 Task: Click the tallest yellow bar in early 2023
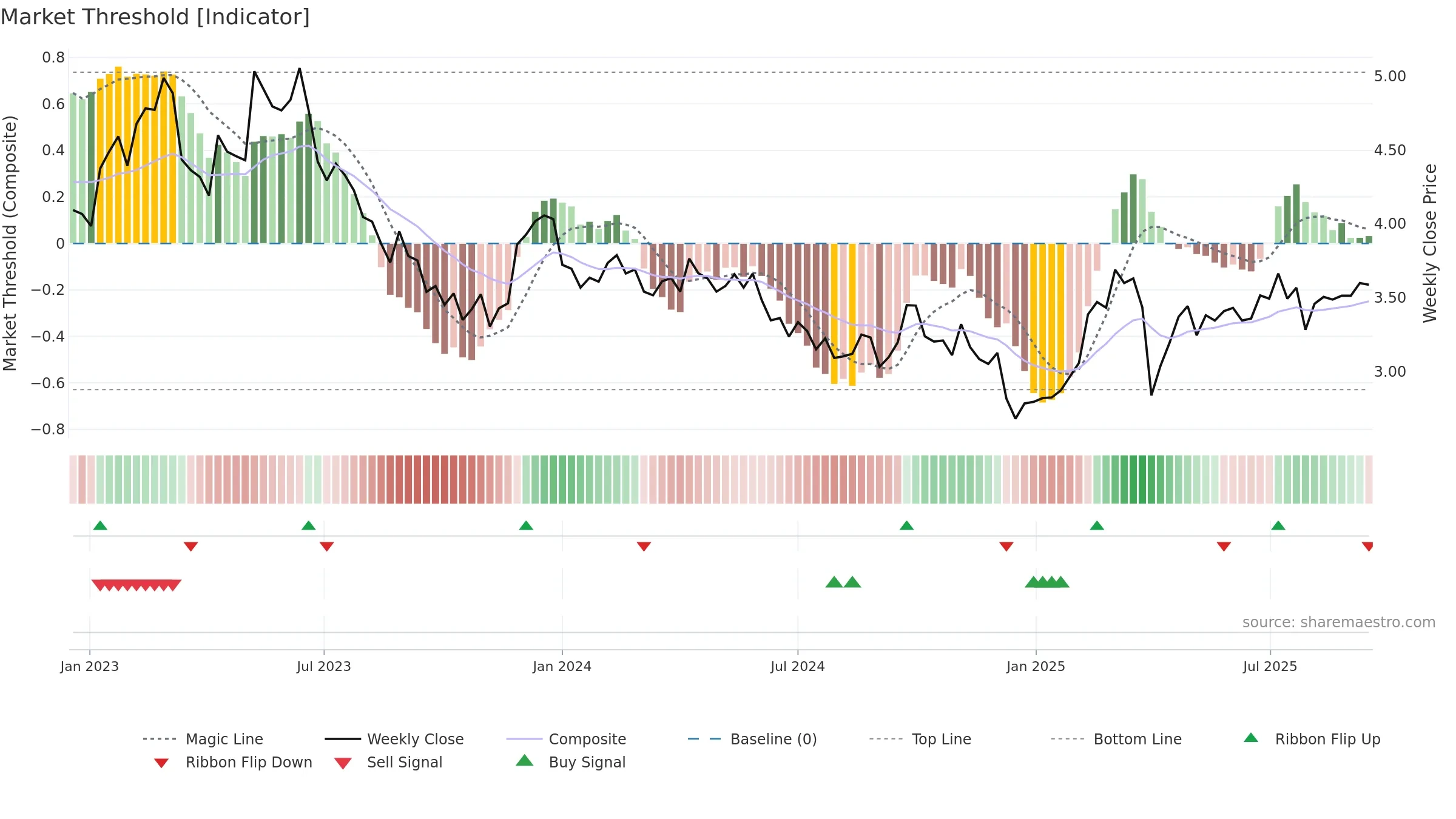[118, 155]
